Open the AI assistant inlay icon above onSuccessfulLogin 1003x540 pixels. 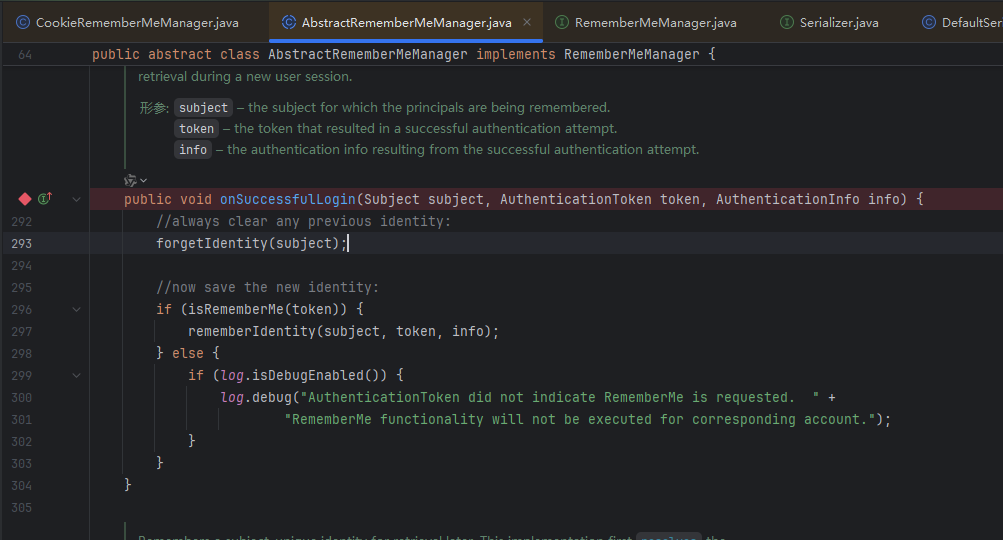[130, 180]
